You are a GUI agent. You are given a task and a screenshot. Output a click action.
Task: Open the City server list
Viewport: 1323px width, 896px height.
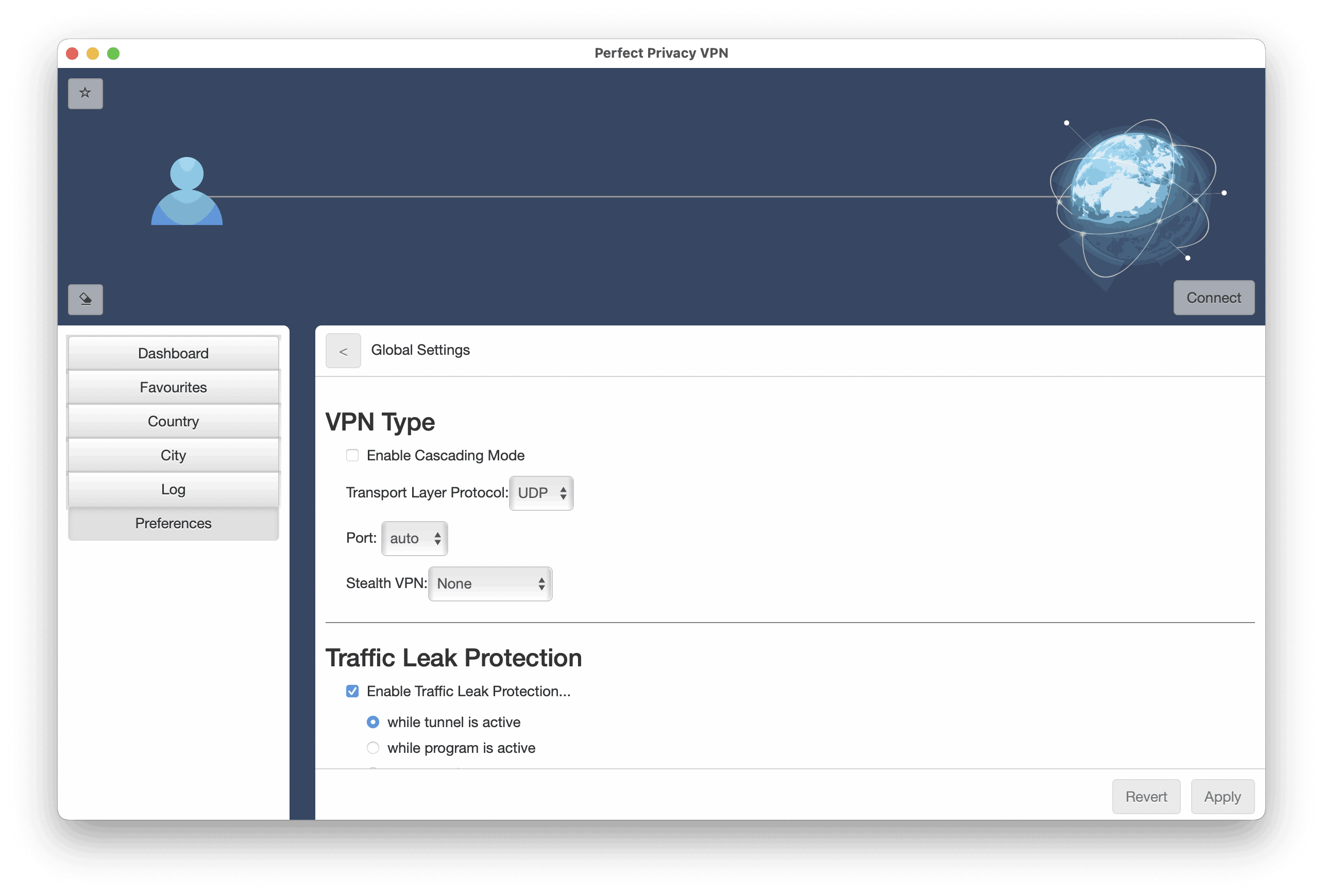point(174,456)
